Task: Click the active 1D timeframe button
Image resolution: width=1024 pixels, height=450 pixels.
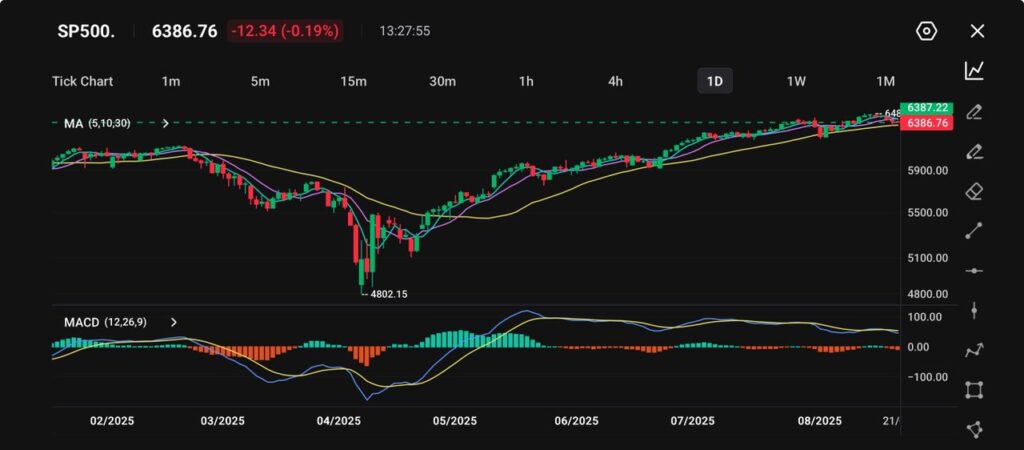Action: 715,81
